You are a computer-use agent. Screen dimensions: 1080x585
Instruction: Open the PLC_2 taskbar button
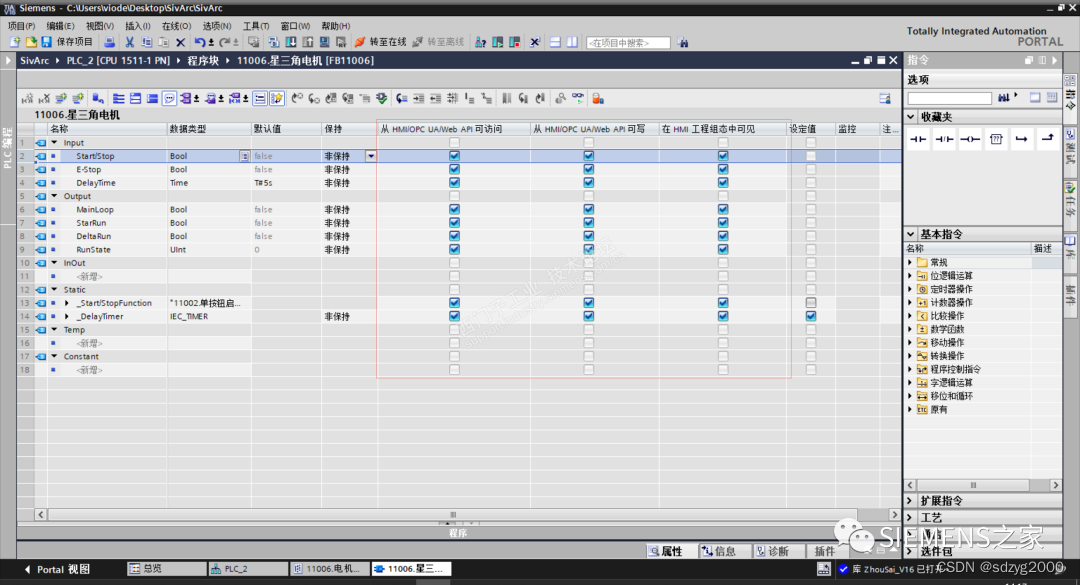[x=248, y=569]
